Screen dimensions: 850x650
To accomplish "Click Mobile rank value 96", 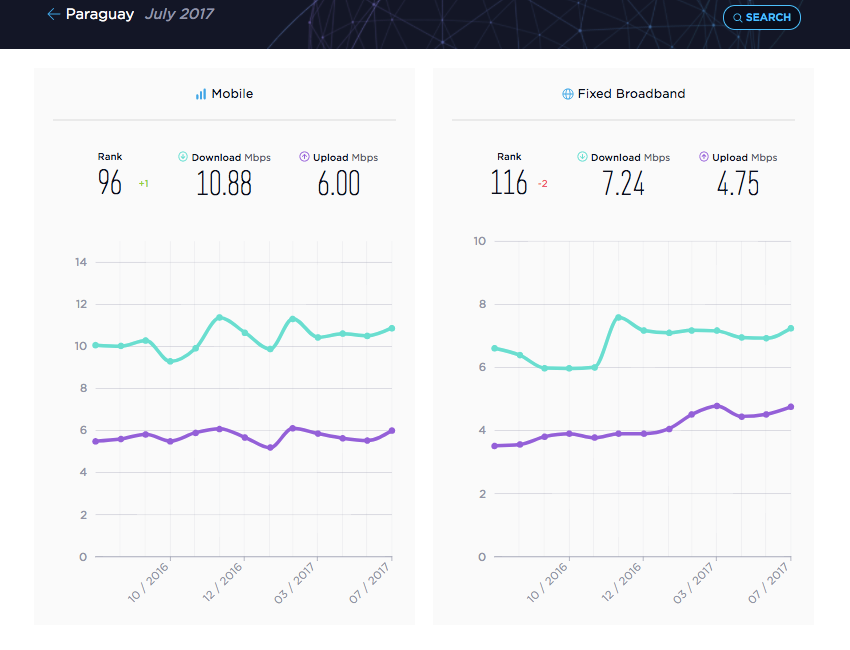I will click(x=110, y=183).
